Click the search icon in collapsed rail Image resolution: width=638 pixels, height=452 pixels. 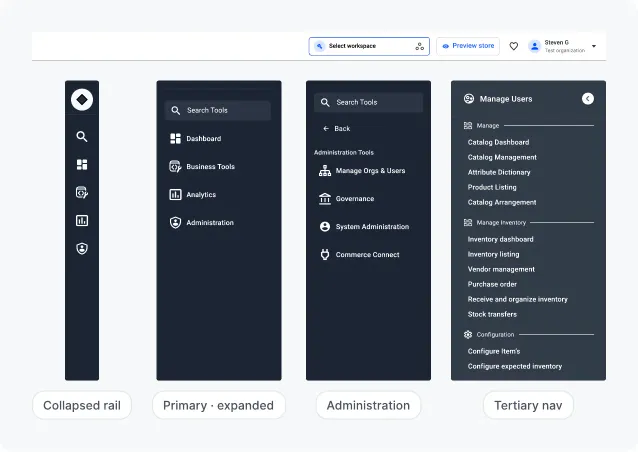[82, 137]
